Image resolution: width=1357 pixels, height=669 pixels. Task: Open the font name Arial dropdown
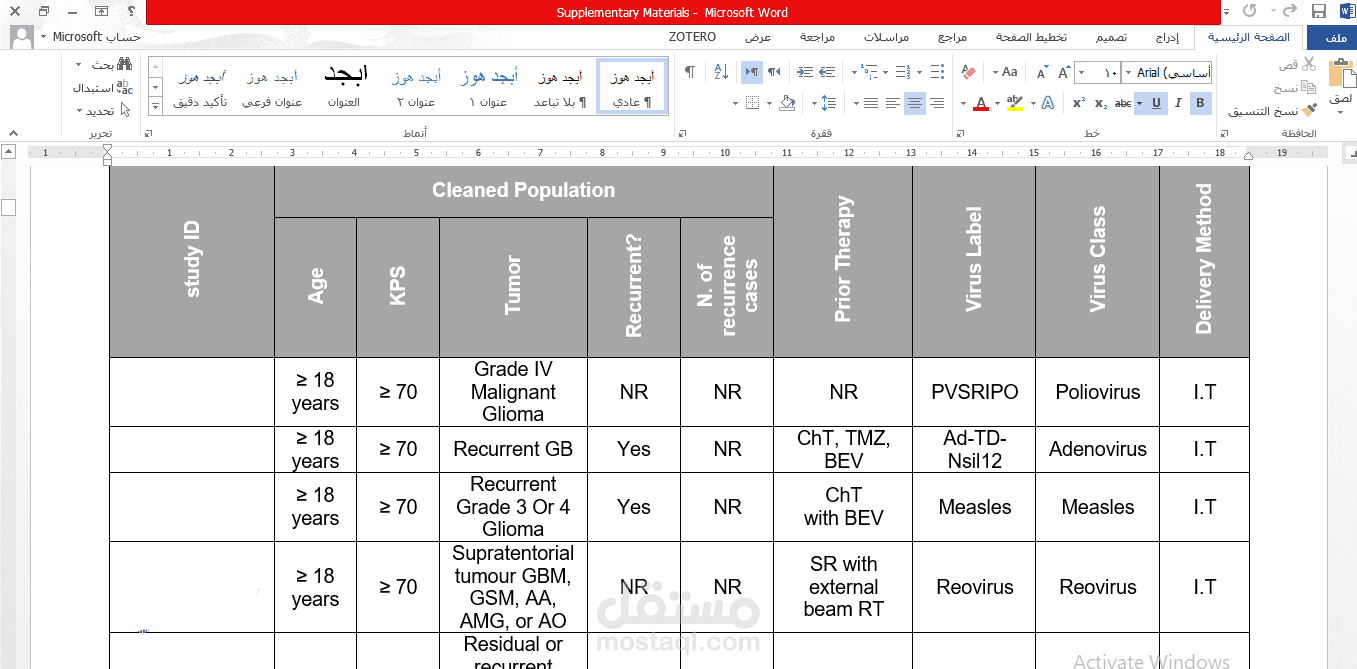coord(1128,73)
